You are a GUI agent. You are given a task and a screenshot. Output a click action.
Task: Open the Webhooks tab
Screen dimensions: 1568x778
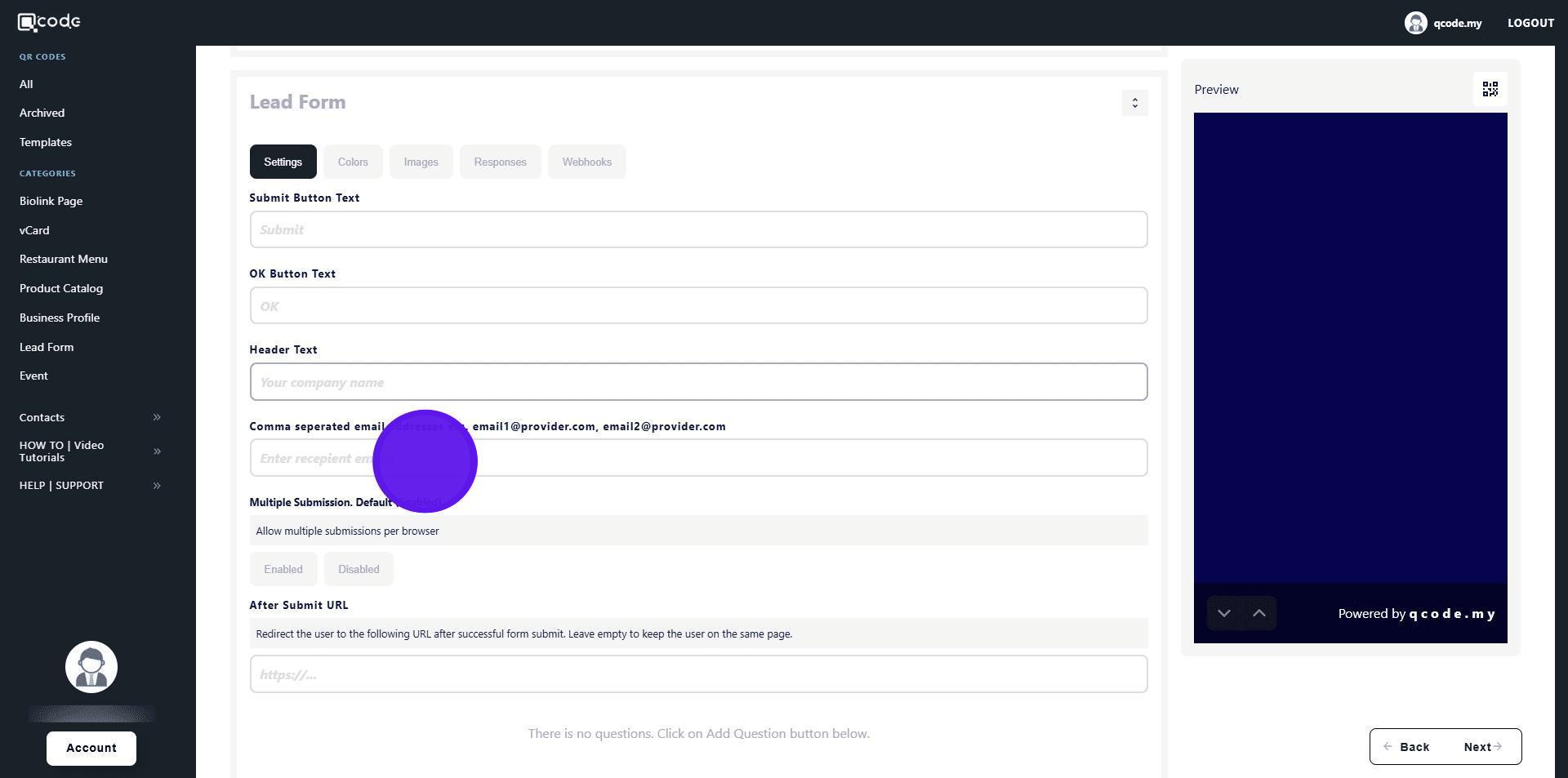(x=586, y=162)
